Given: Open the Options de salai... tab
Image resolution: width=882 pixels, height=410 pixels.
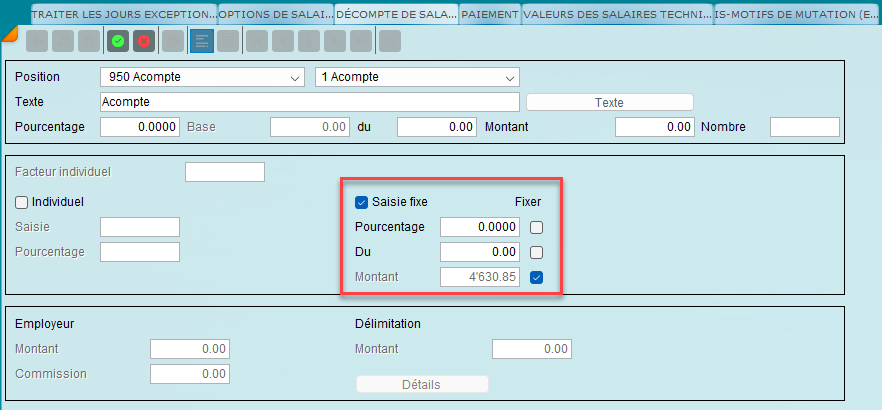Looking at the screenshot, I should tap(274, 15).
